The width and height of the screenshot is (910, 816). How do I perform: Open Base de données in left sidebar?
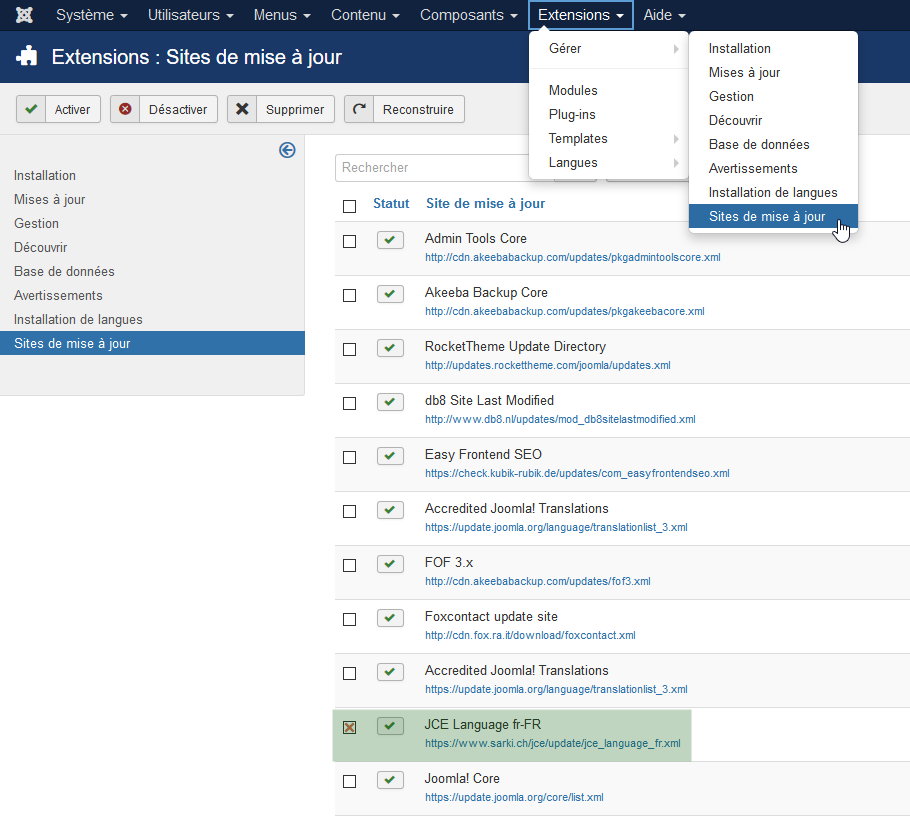[x=64, y=272]
